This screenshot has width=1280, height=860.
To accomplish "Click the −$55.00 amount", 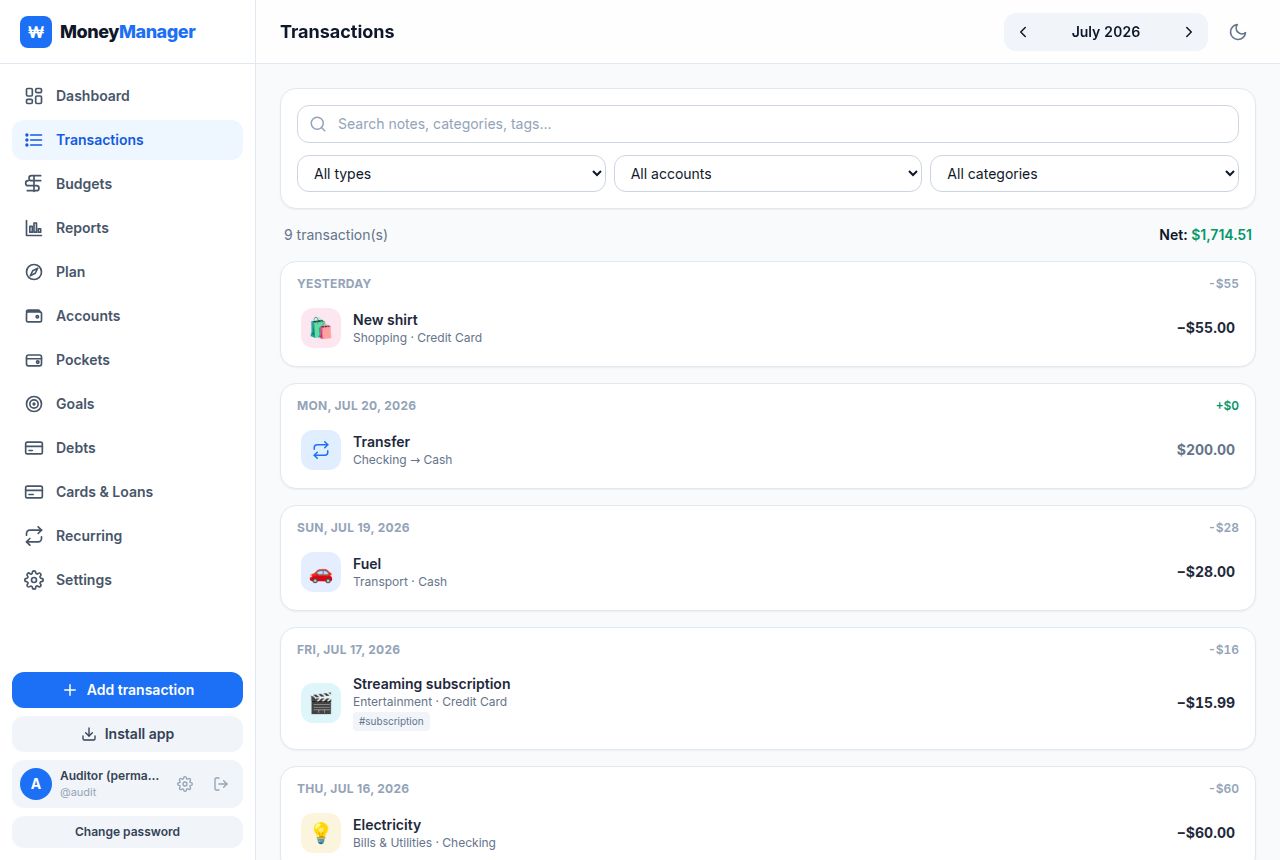I will click(x=1206, y=328).
